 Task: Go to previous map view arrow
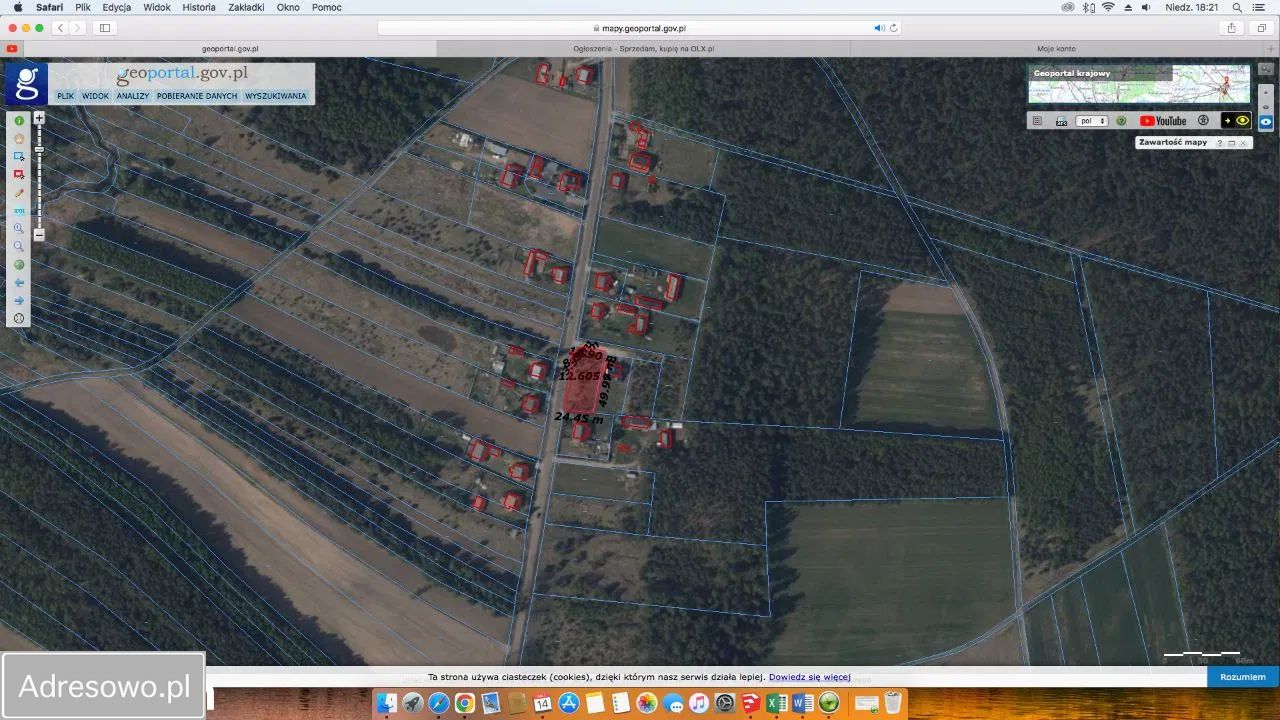tap(19, 283)
